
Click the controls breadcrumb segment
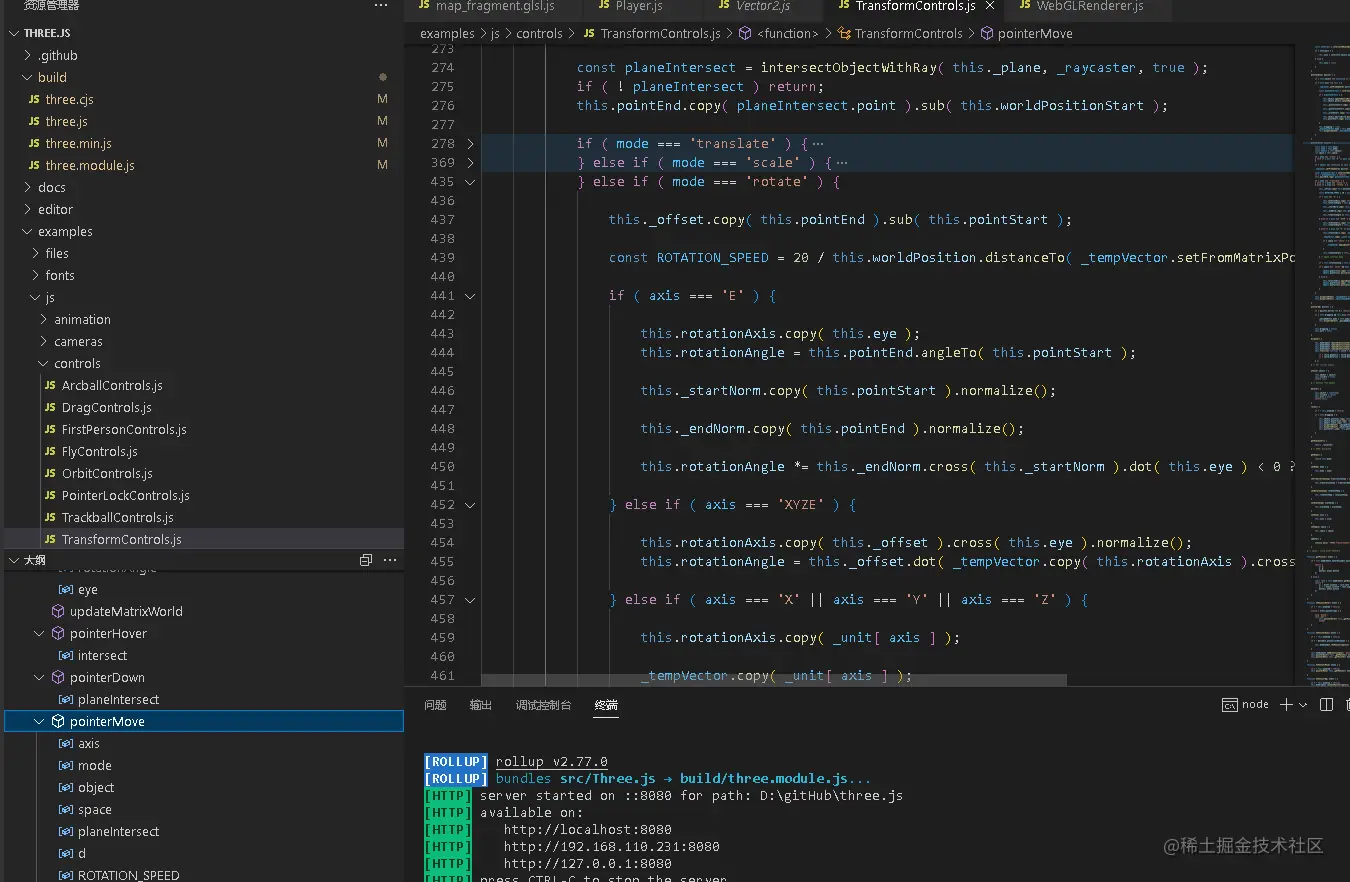(x=540, y=33)
